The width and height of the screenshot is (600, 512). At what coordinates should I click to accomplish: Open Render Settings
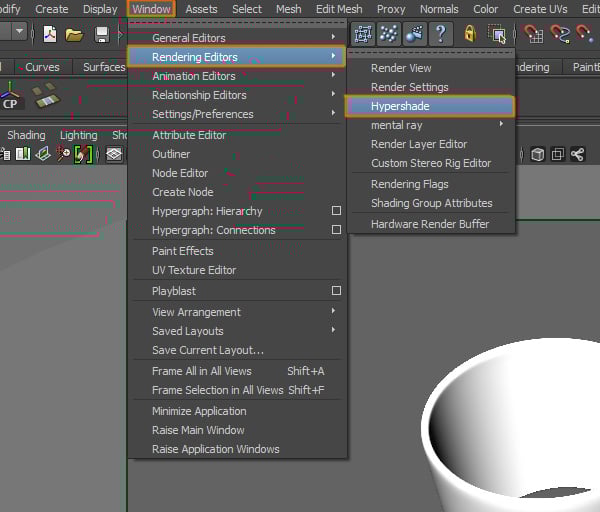click(409, 87)
